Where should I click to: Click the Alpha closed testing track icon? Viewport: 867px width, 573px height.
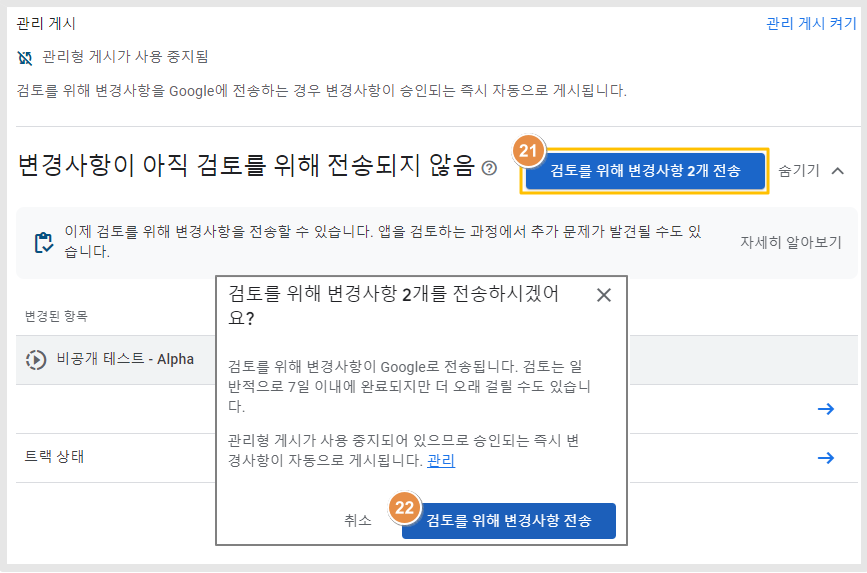[x=36, y=360]
